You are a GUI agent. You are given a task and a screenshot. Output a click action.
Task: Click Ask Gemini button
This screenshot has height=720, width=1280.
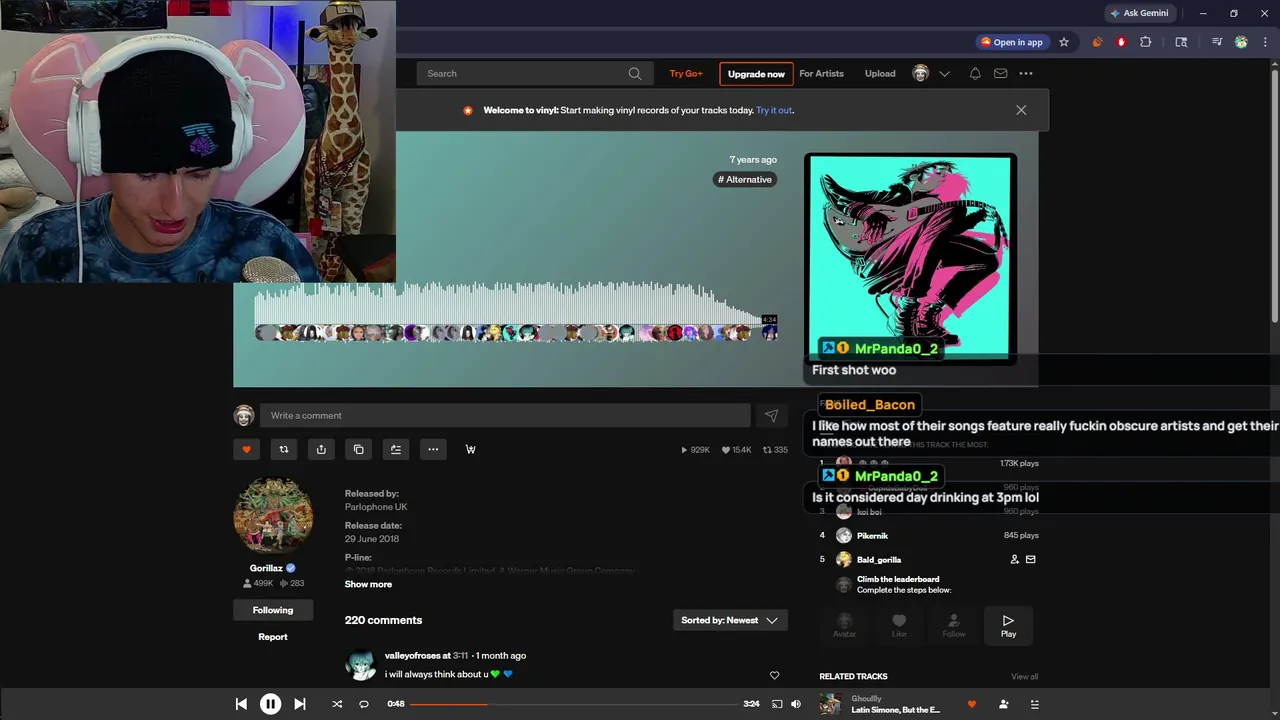click(x=1139, y=13)
